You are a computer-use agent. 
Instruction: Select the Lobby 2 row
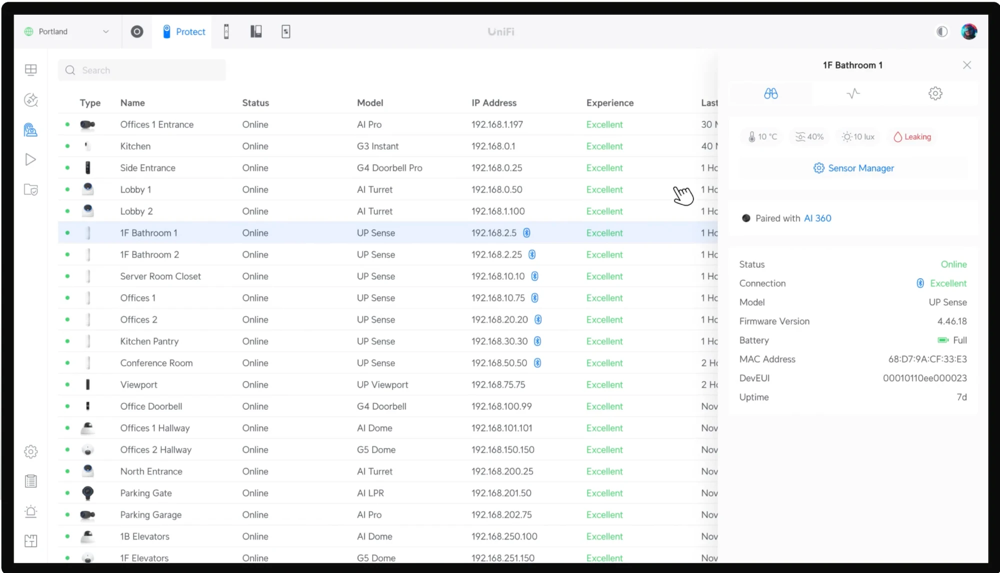(388, 211)
